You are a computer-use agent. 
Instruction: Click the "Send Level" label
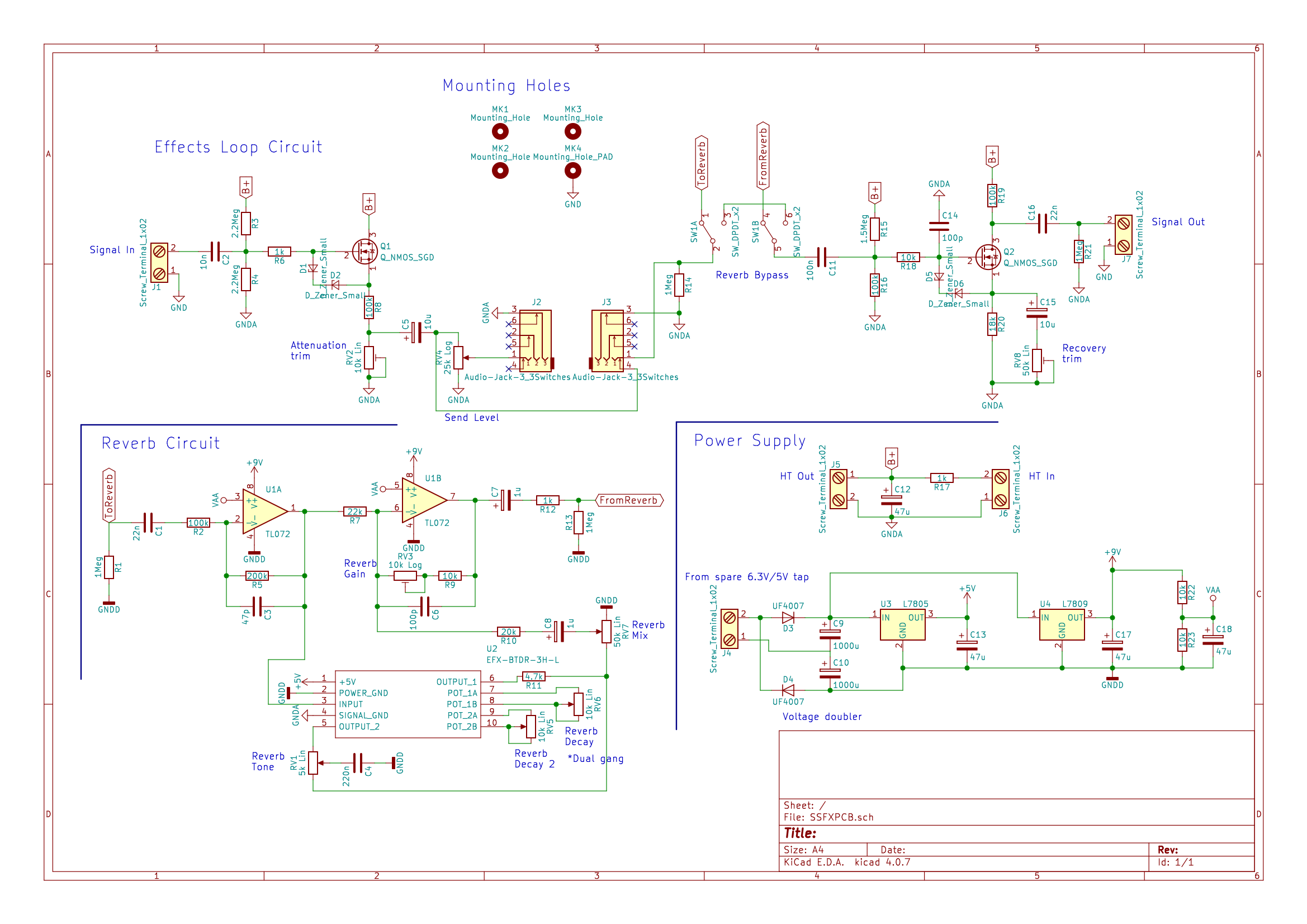pos(472,418)
